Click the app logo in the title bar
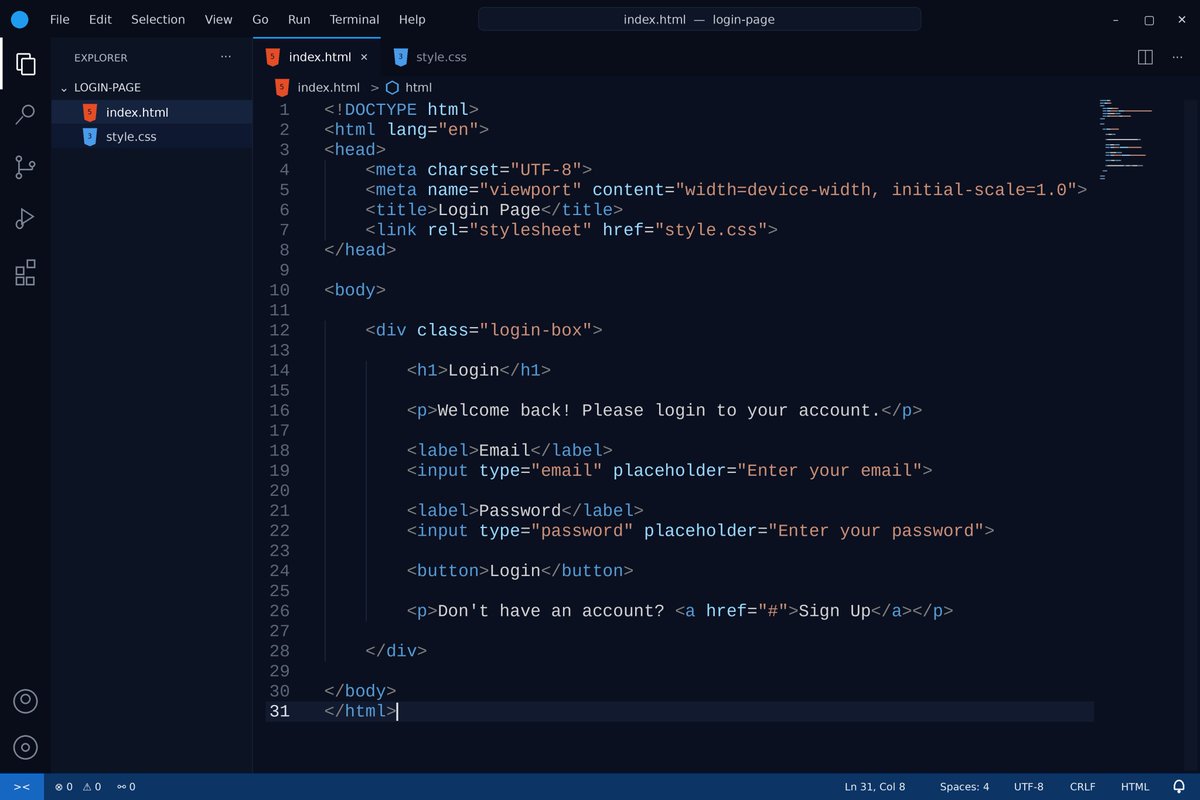The height and width of the screenshot is (800, 1200). 20,19
